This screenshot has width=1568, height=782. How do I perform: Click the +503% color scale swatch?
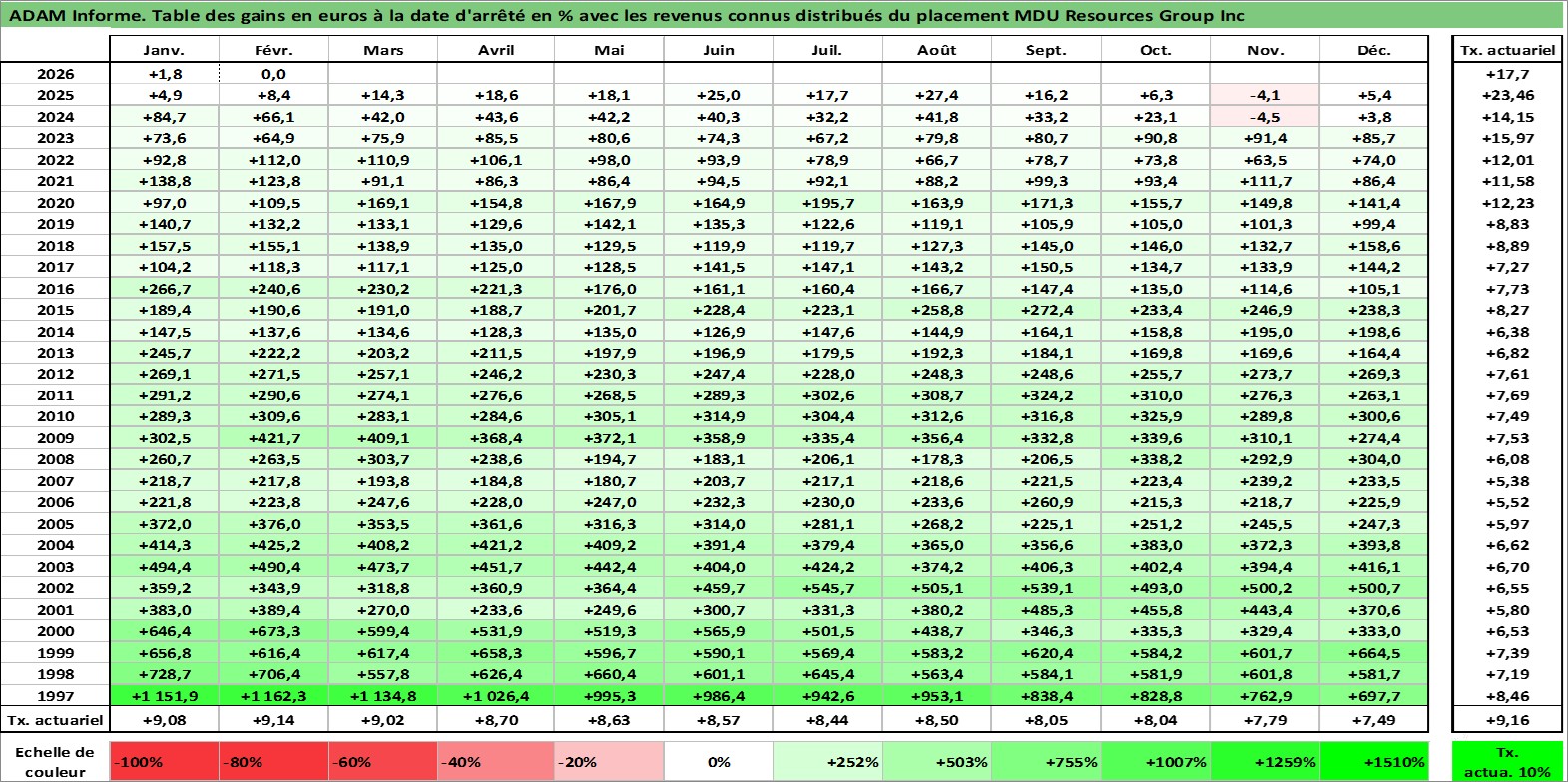(x=937, y=761)
